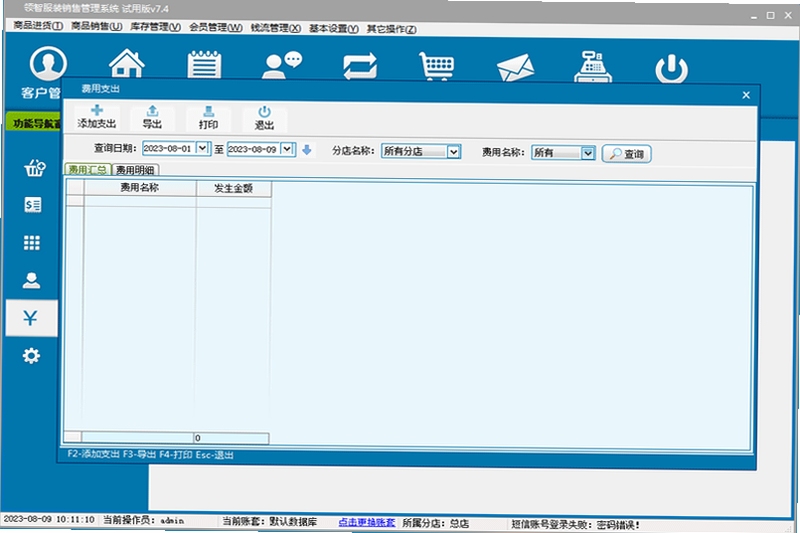Select the gear settings sidebar icon
Image resolution: width=800 pixels, height=533 pixels.
click(31, 356)
